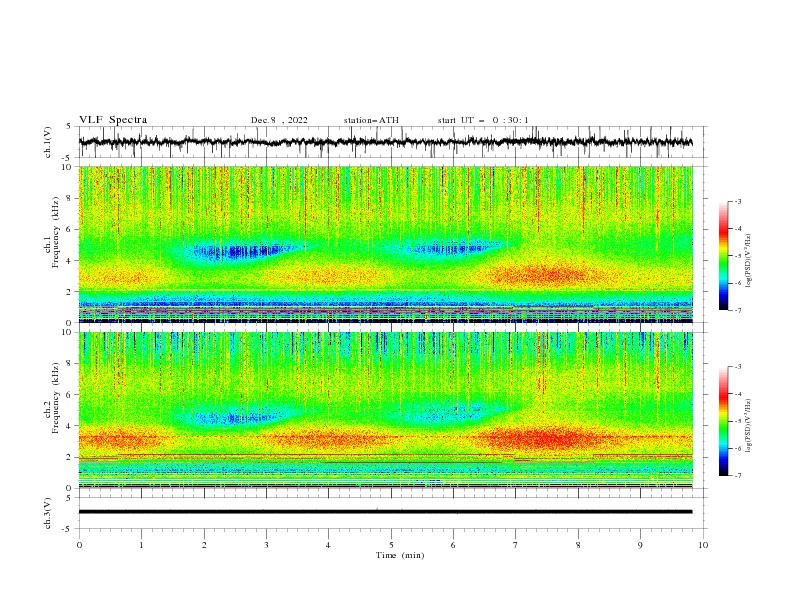
Task: Click time axis tick label '0'
Action: click(x=79, y=545)
